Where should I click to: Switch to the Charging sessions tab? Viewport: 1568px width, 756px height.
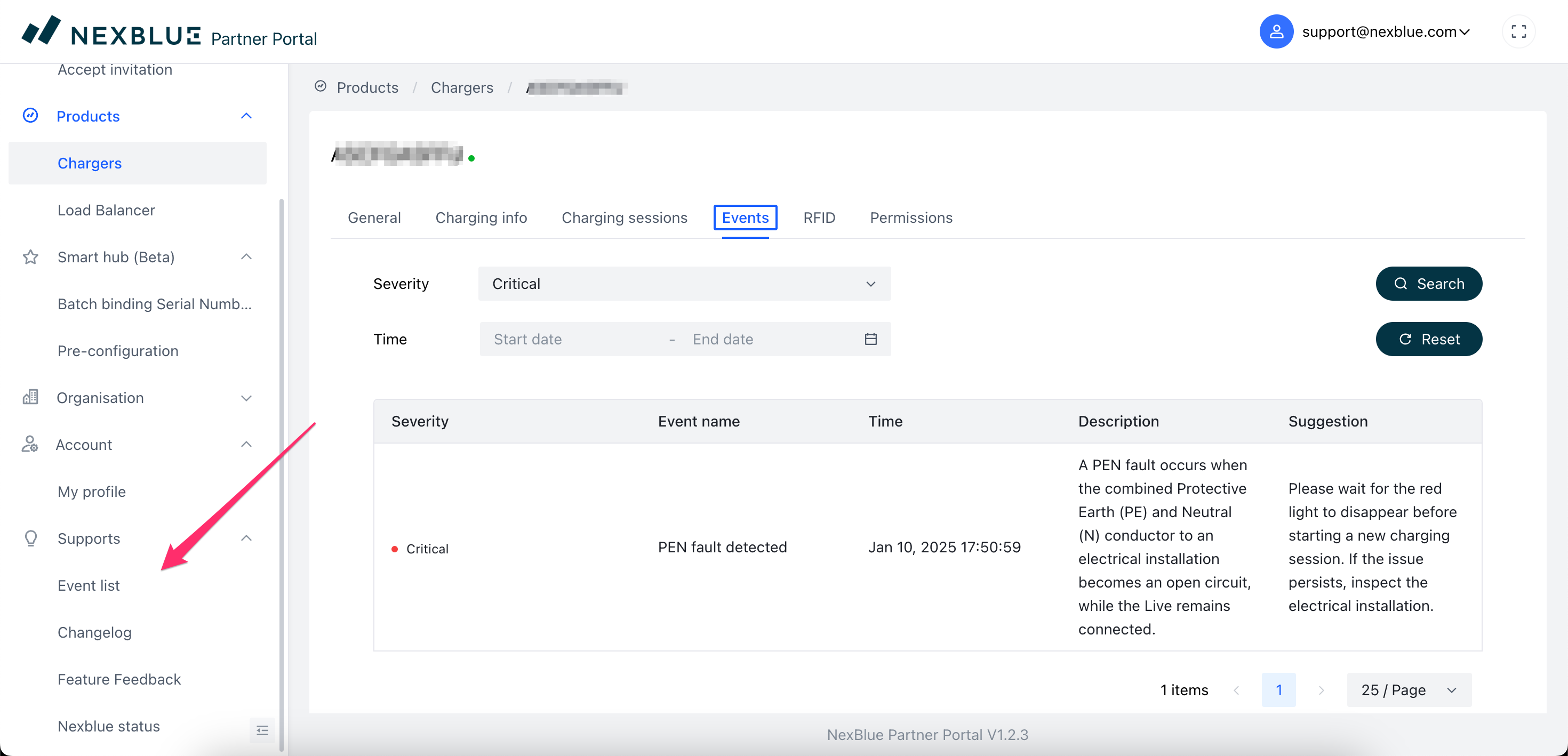point(624,218)
